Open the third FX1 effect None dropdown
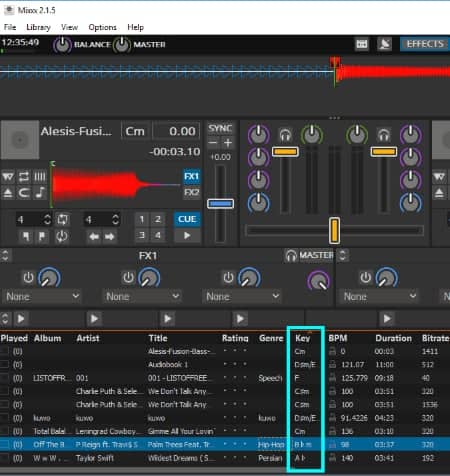The height and width of the screenshot is (476, 450). point(242,296)
